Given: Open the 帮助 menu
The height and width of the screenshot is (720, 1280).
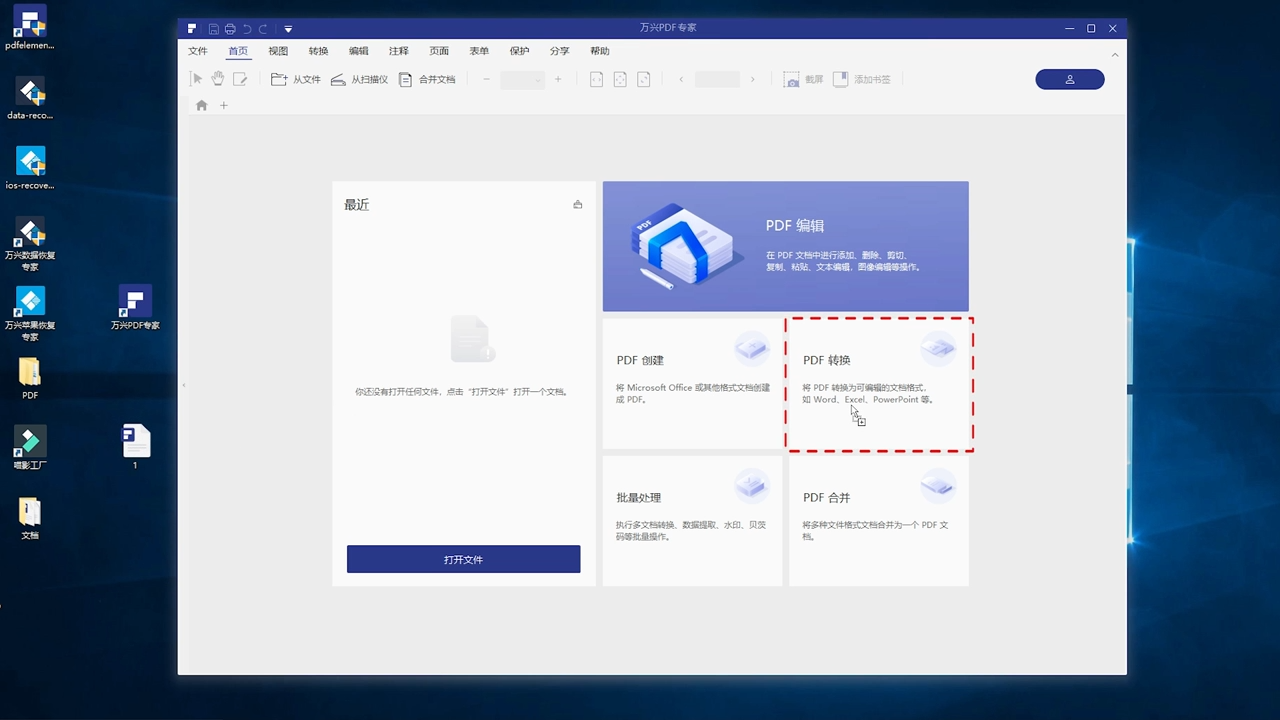Looking at the screenshot, I should (599, 51).
